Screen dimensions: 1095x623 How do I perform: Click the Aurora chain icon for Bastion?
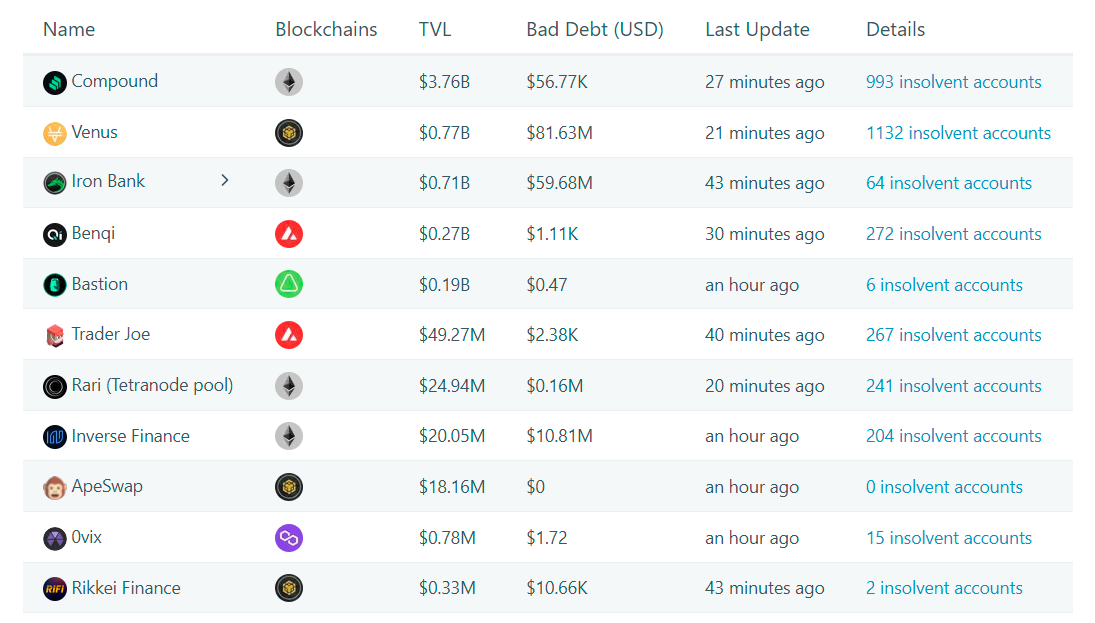(x=288, y=284)
